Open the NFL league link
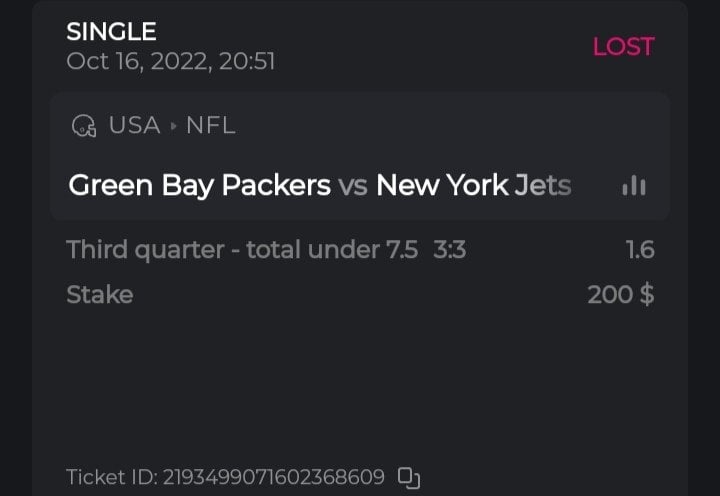Viewport: 720px width, 496px height. pyautogui.click(x=210, y=126)
